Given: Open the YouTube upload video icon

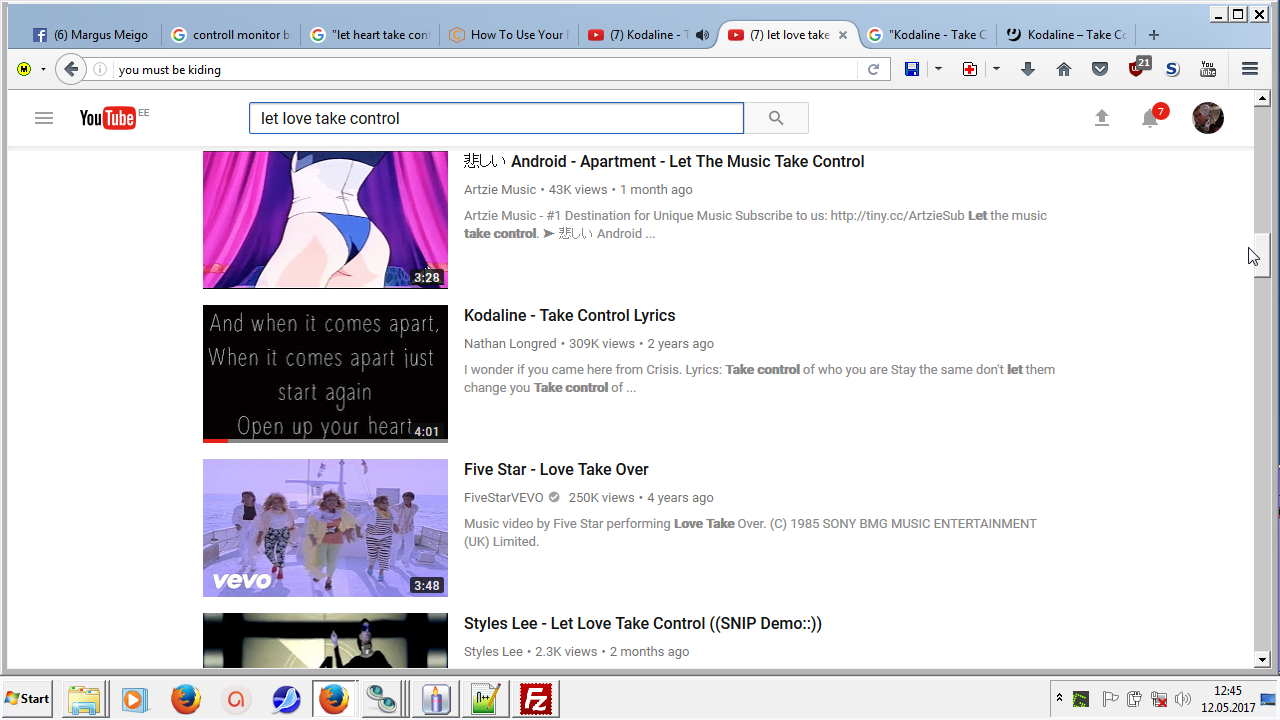Looking at the screenshot, I should 1102,118.
